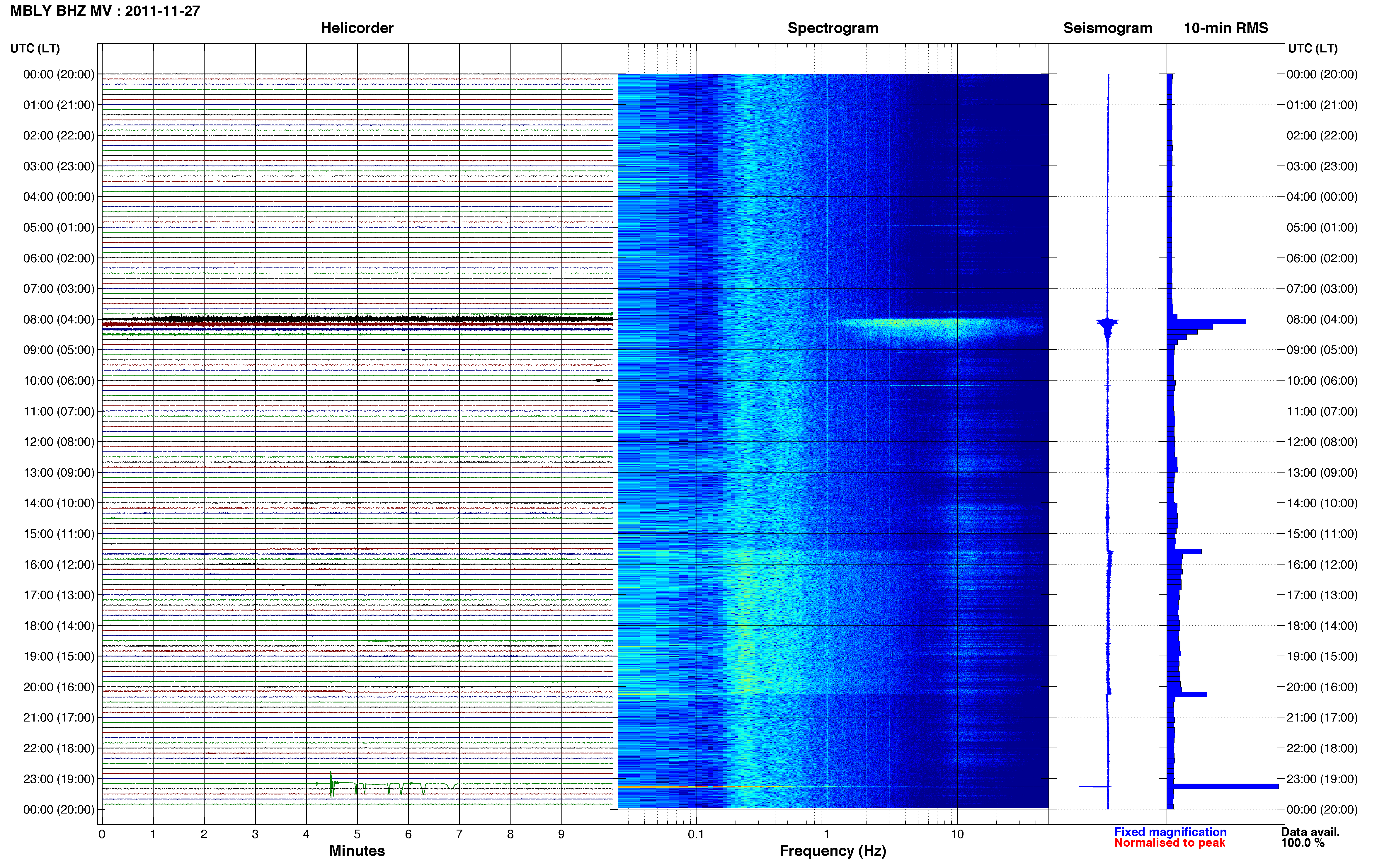Click left time label '04:00 (00:00)'

(59, 197)
